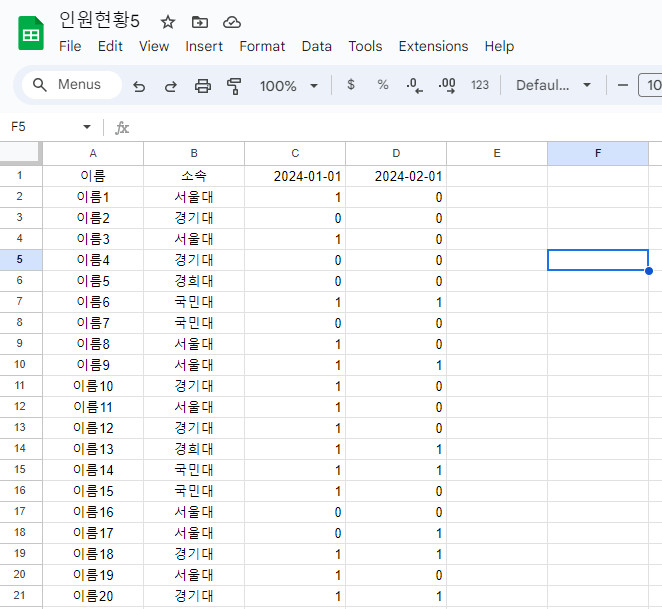Click the 2024-01-01 header cell
The width and height of the screenshot is (662, 609).
coord(295,176)
